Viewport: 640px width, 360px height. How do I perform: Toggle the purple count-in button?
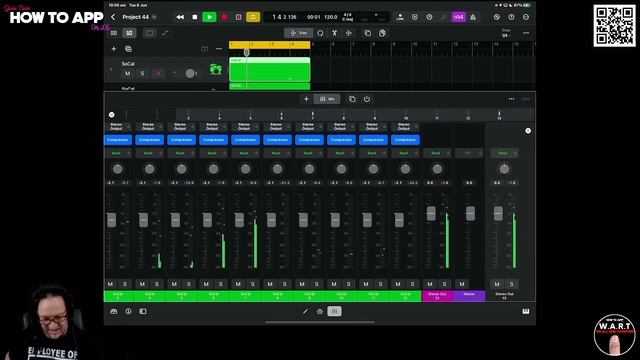point(458,17)
